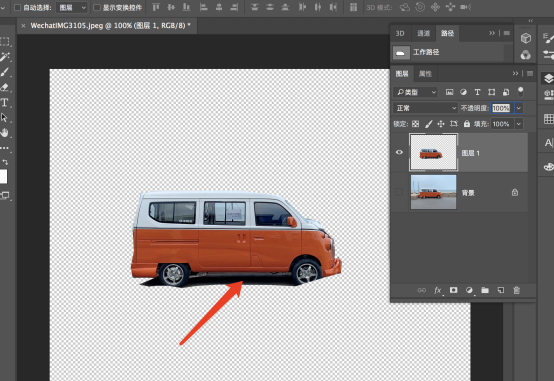Viewport: 554px width, 381px height.
Task: Switch to the 3D panel tab
Action: (400, 34)
